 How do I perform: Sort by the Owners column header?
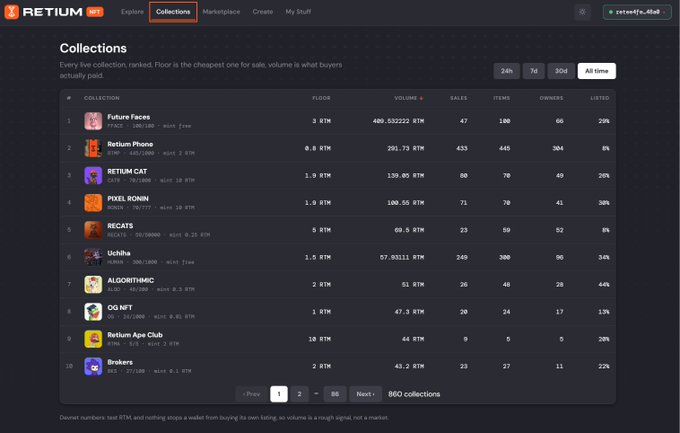click(551, 98)
